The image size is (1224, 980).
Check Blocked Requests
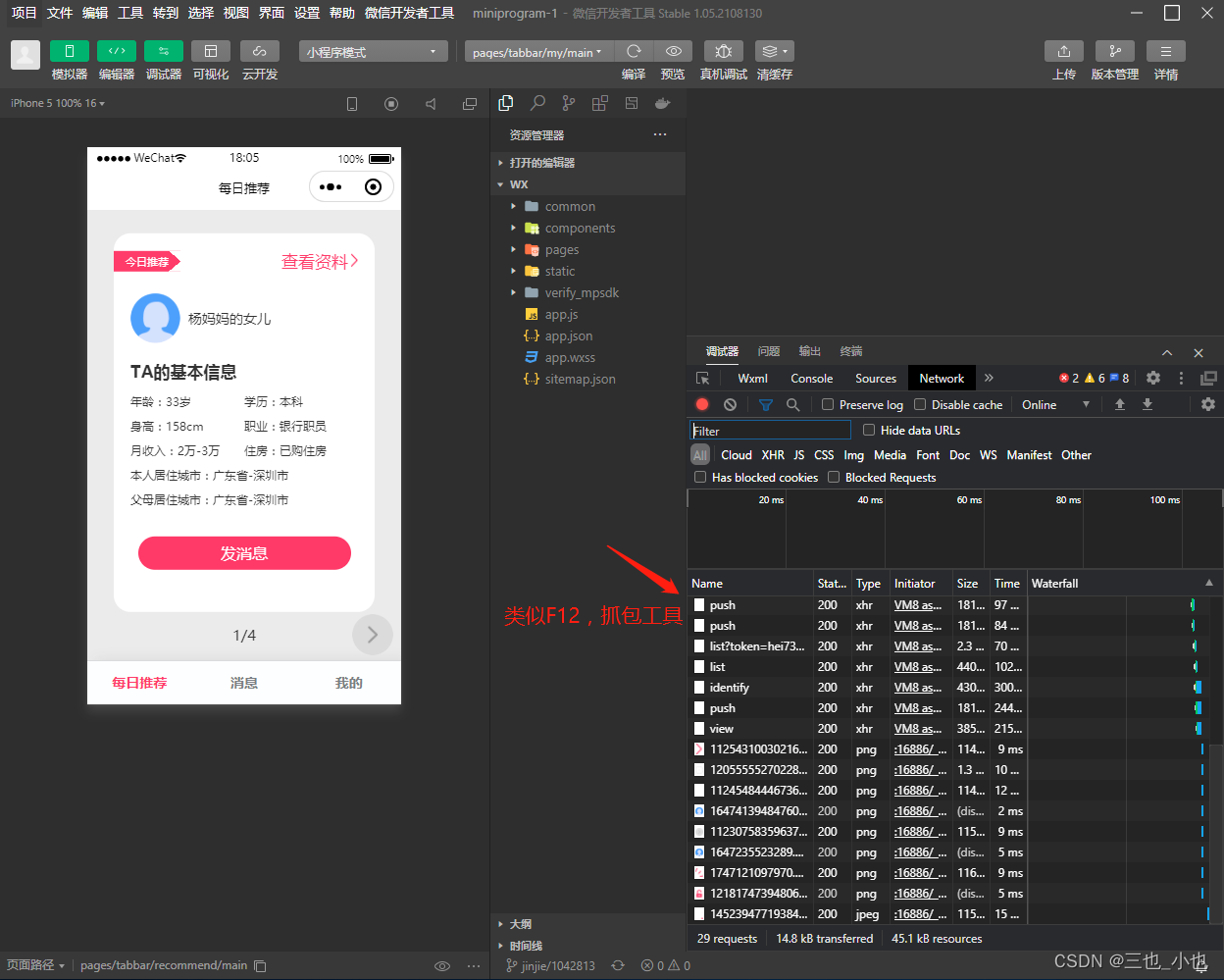click(834, 477)
